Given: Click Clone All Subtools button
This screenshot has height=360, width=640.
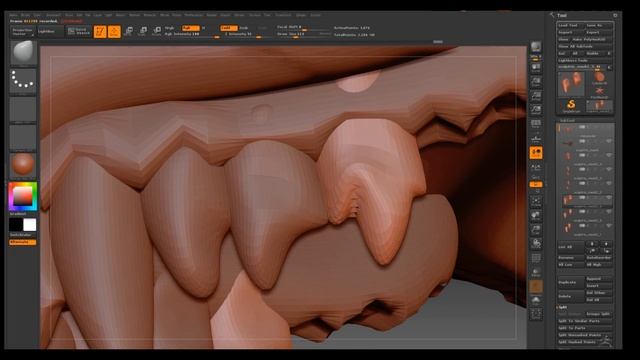Looking at the screenshot, I should [x=585, y=46].
